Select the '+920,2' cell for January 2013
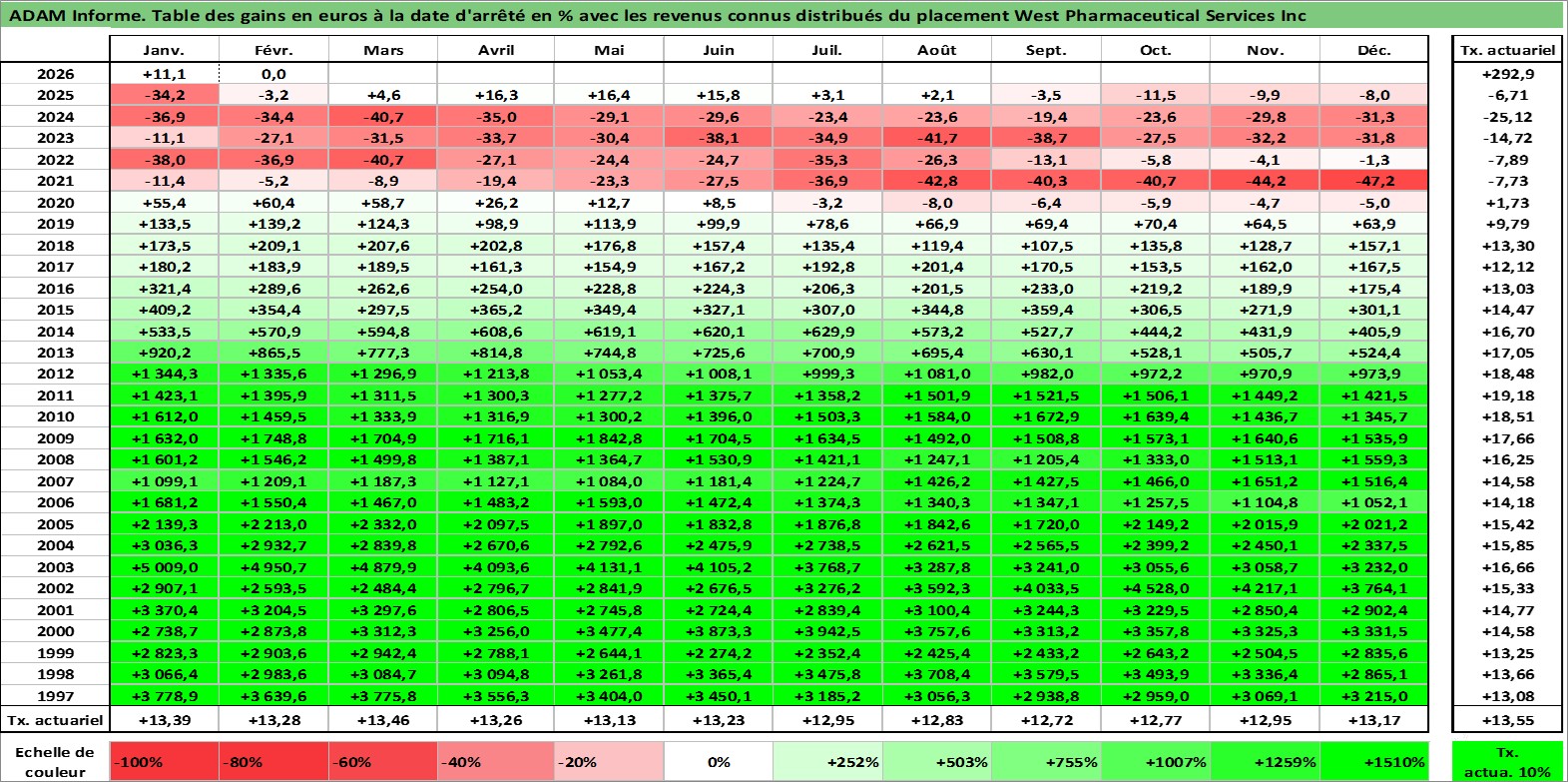 tap(164, 353)
